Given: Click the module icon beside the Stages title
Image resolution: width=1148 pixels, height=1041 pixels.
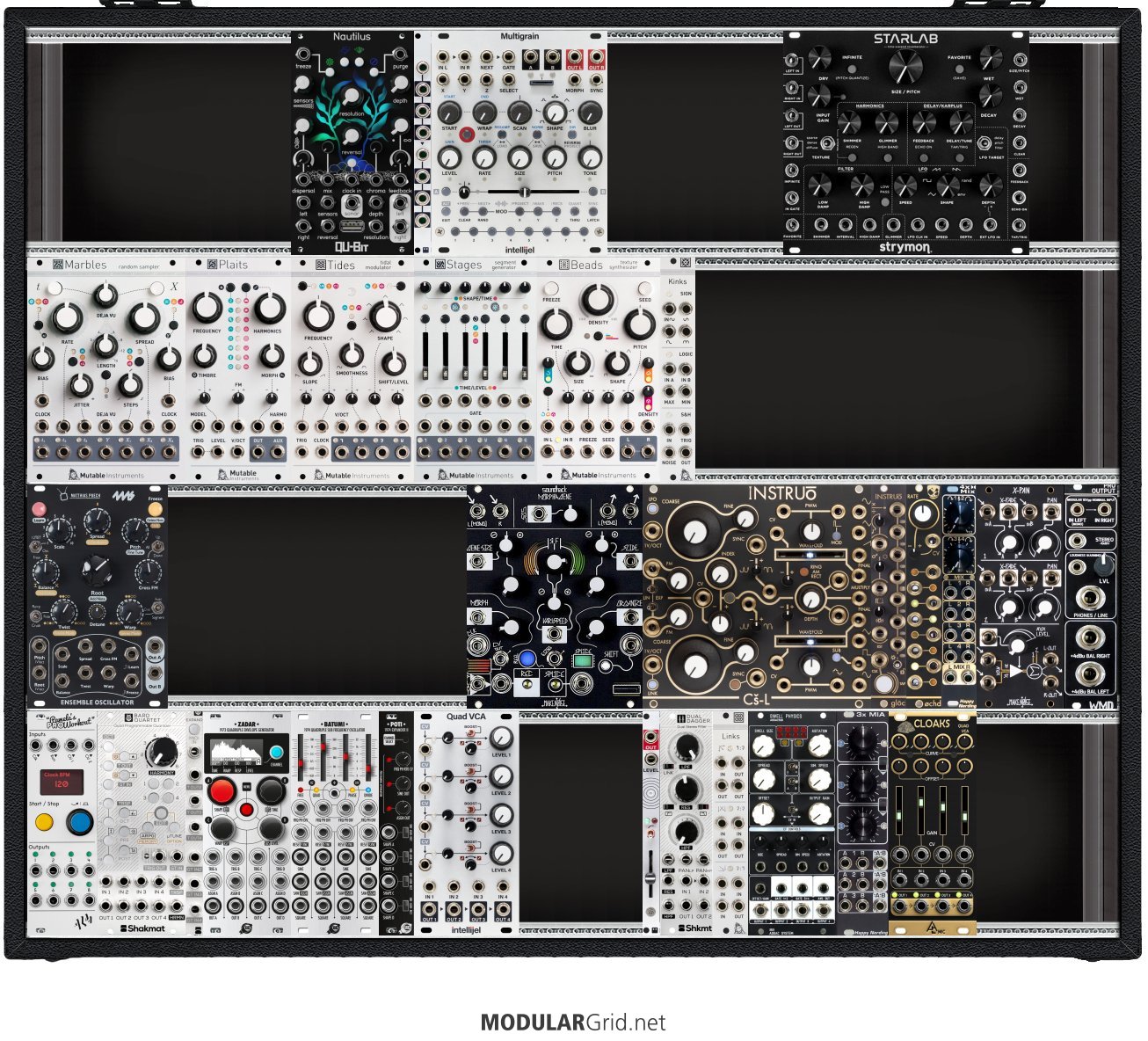Looking at the screenshot, I should click(x=440, y=264).
